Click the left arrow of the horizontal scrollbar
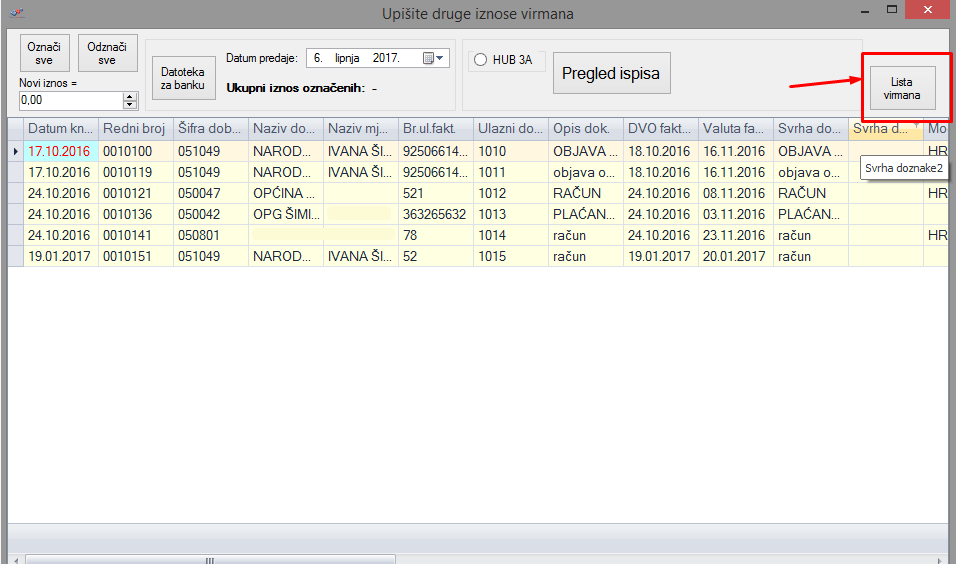 [x=15, y=559]
